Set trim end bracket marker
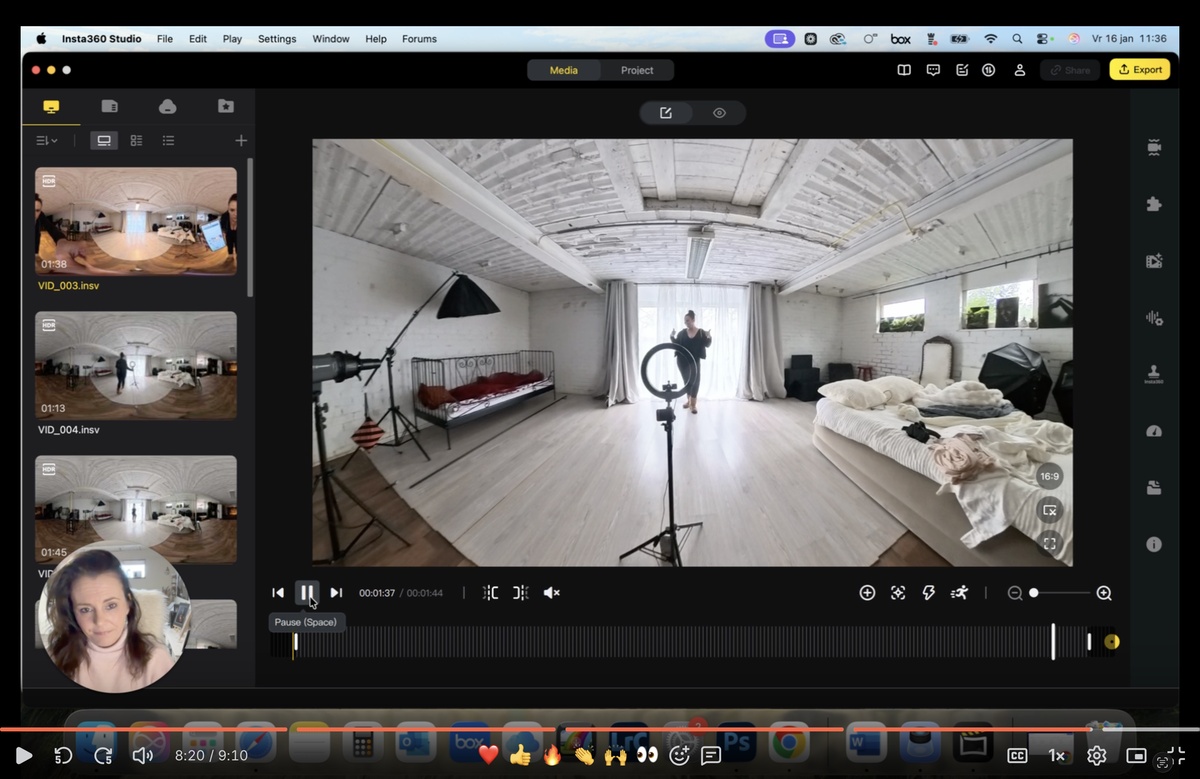1200x779 pixels. coord(521,593)
